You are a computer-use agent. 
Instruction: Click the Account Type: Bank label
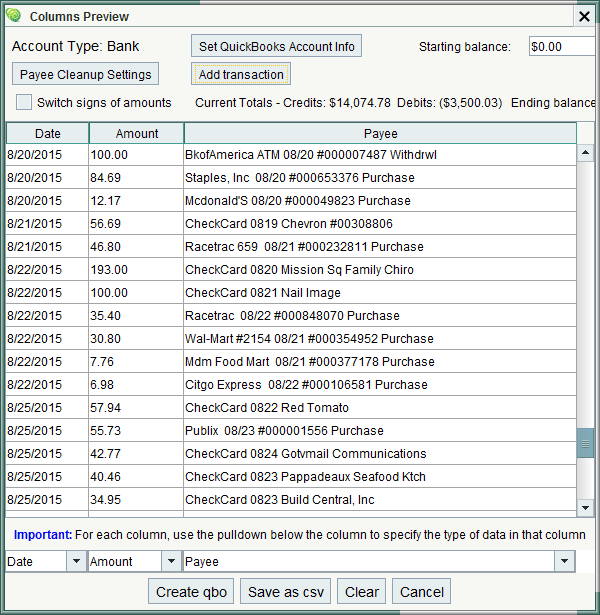tap(75, 46)
